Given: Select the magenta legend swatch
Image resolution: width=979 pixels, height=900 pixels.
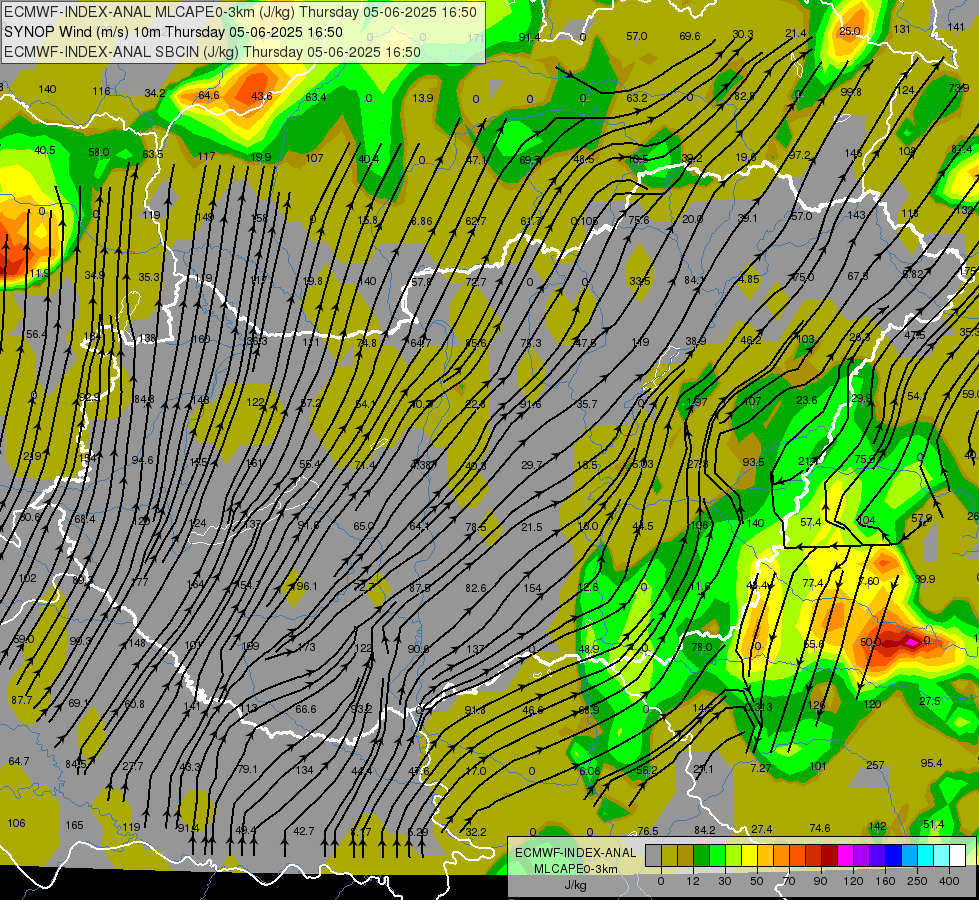Looking at the screenshot, I should point(845,855).
